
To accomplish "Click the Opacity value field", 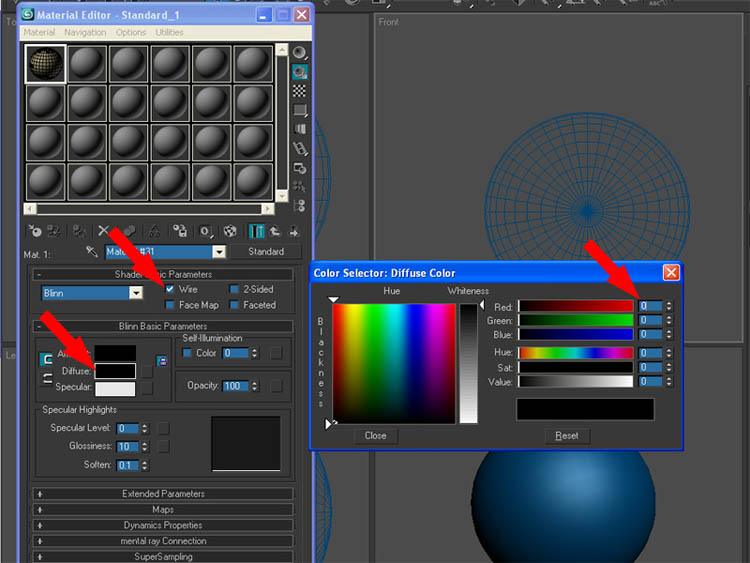I will pos(235,386).
